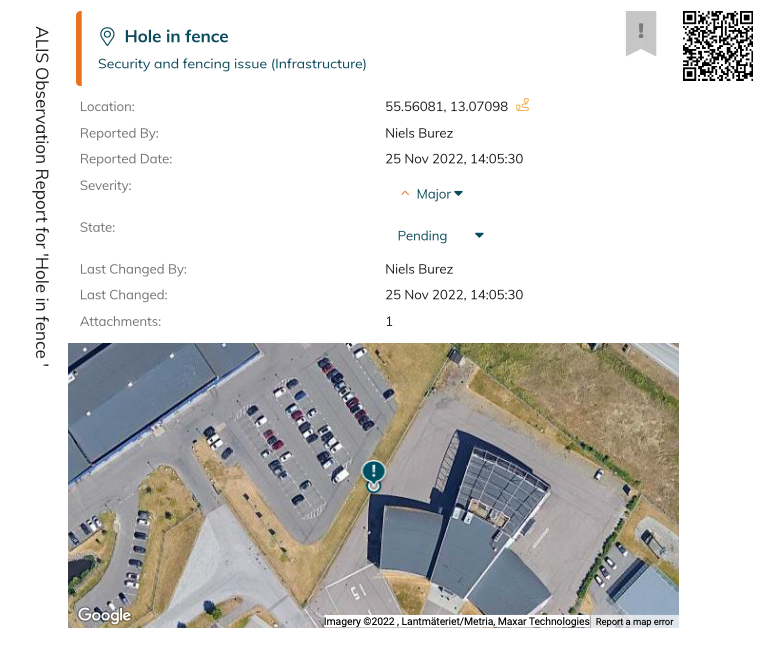The width and height of the screenshot is (760, 649).
Task: Click the orange route icon beside coordinates
Action: point(522,105)
